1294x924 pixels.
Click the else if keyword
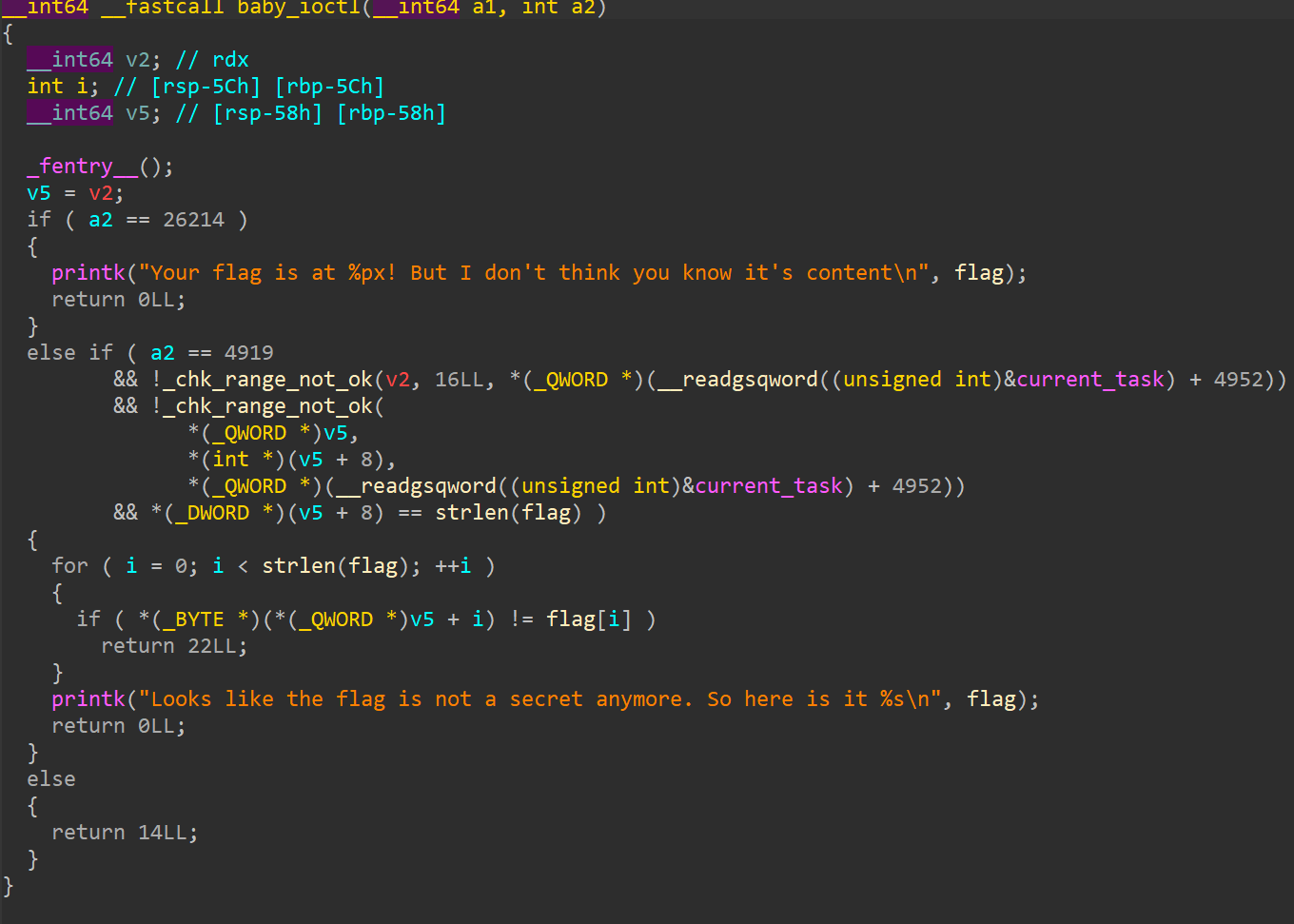point(69,353)
